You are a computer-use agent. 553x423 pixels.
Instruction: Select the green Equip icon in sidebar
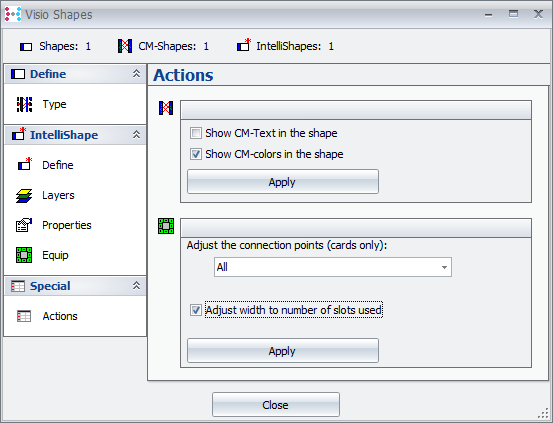(x=24, y=255)
